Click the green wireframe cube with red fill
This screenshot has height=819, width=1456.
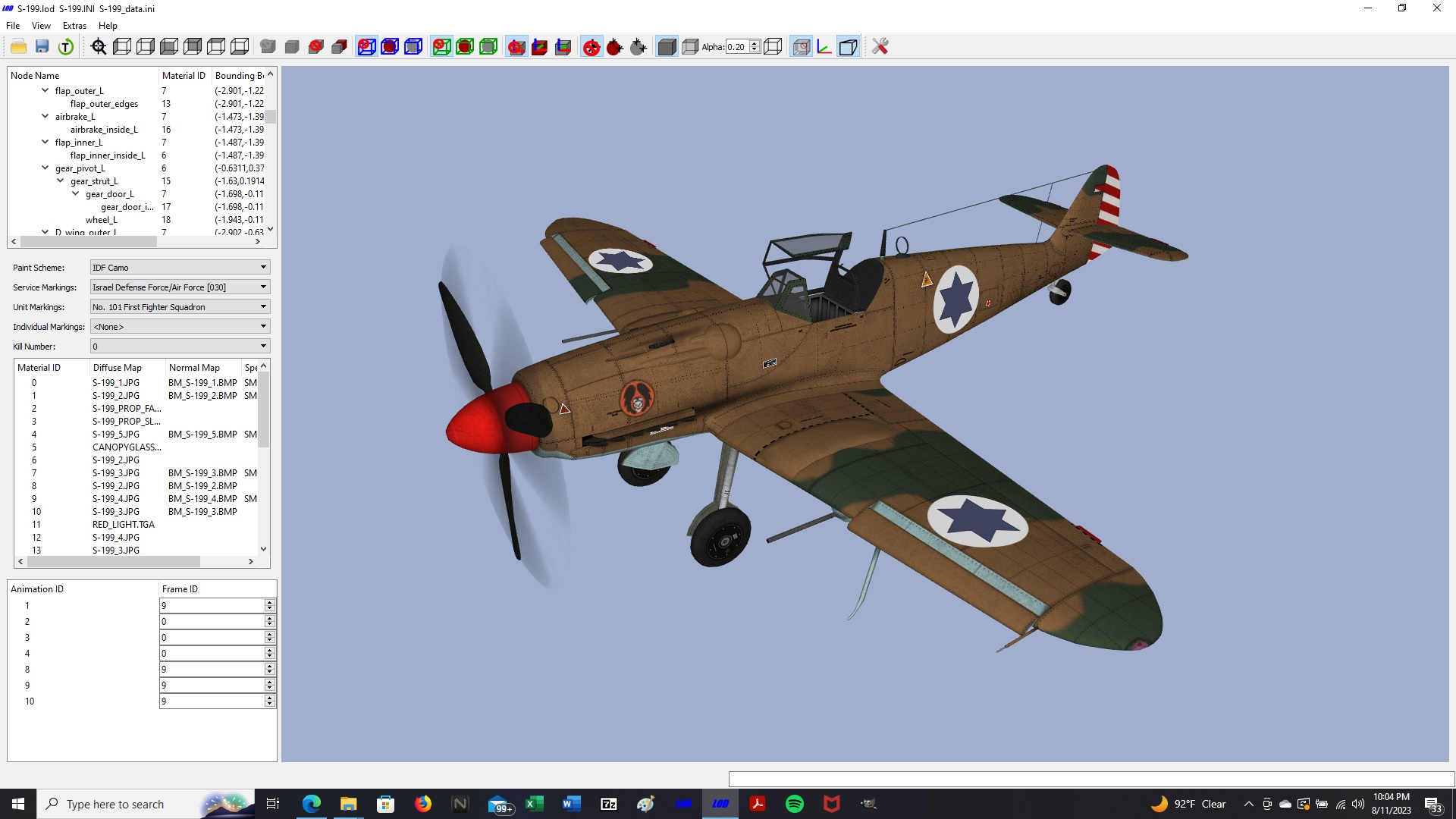click(x=465, y=47)
